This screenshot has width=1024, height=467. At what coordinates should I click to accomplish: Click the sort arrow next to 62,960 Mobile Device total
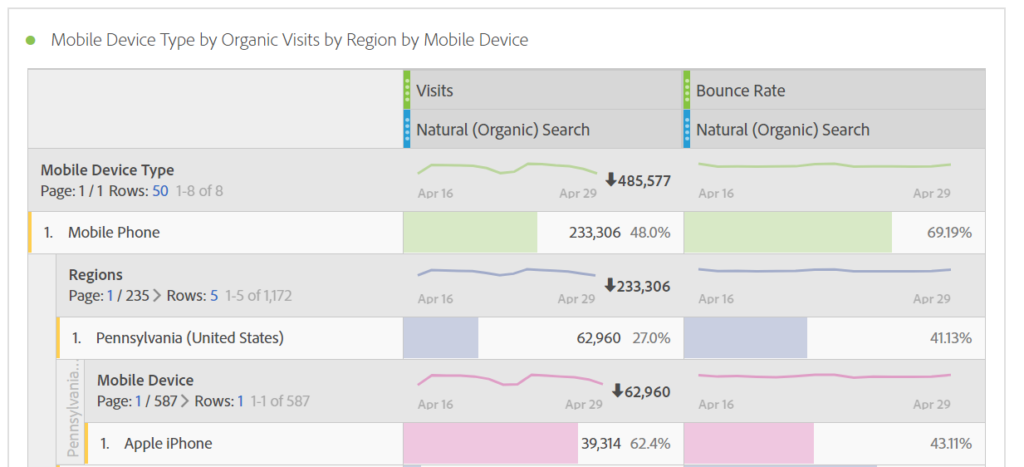617,390
